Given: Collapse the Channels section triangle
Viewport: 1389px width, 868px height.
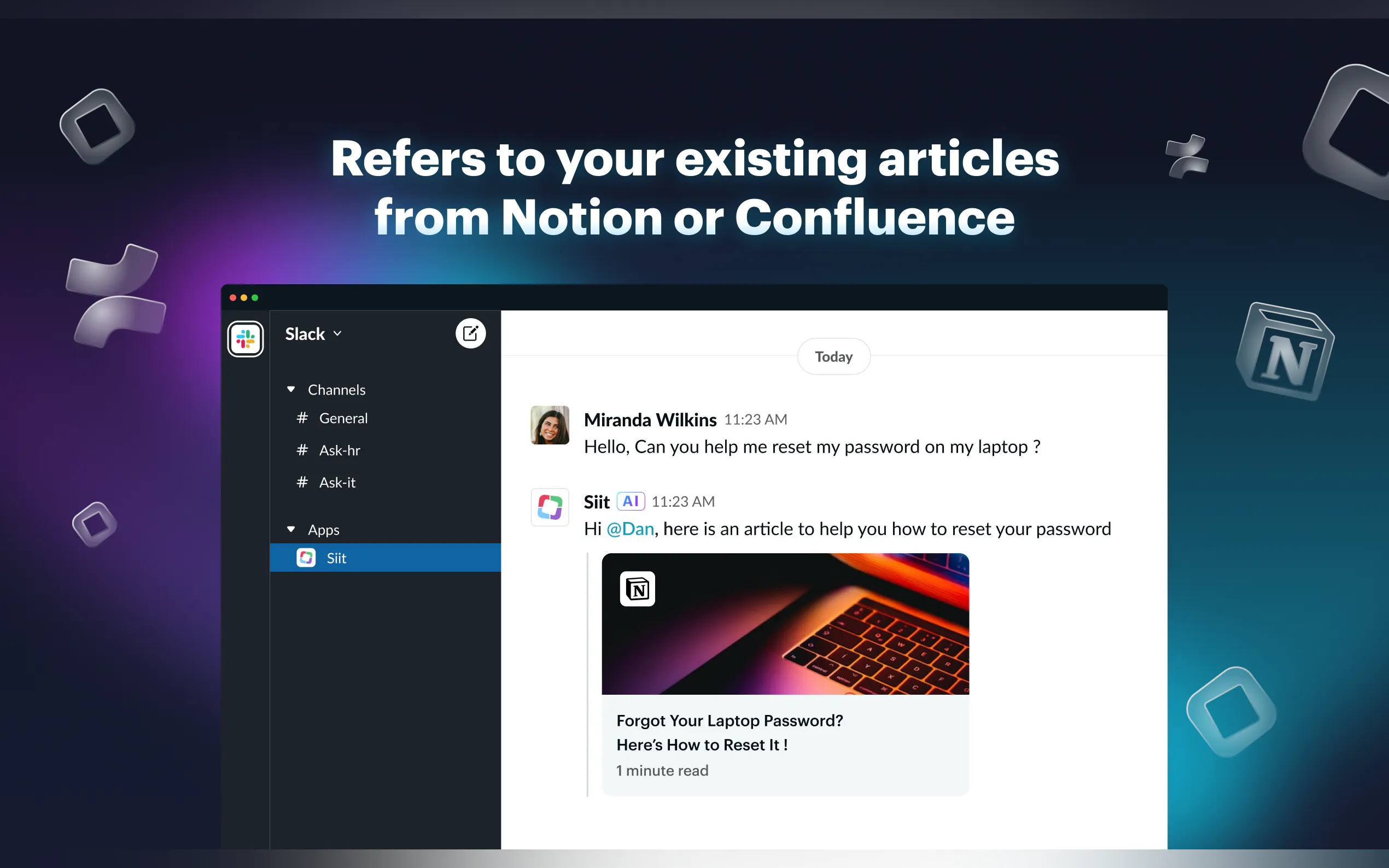Looking at the screenshot, I should tap(291, 389).
